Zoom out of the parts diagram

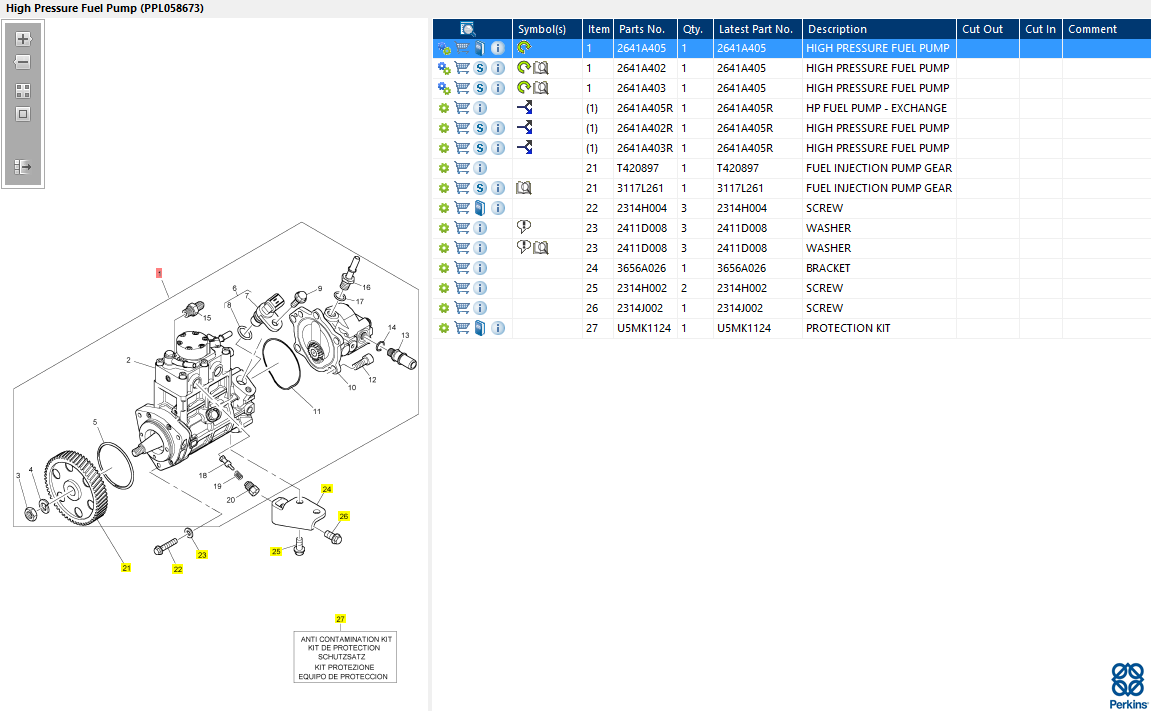pos(23,62)
